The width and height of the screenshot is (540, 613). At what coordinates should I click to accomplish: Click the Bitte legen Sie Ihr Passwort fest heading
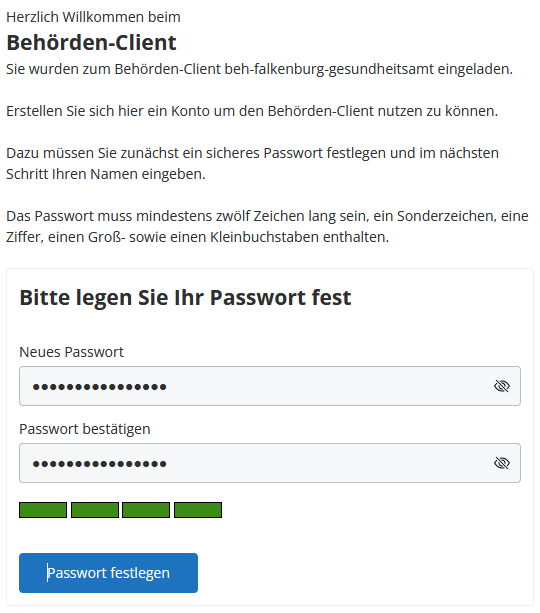point(185,298)
